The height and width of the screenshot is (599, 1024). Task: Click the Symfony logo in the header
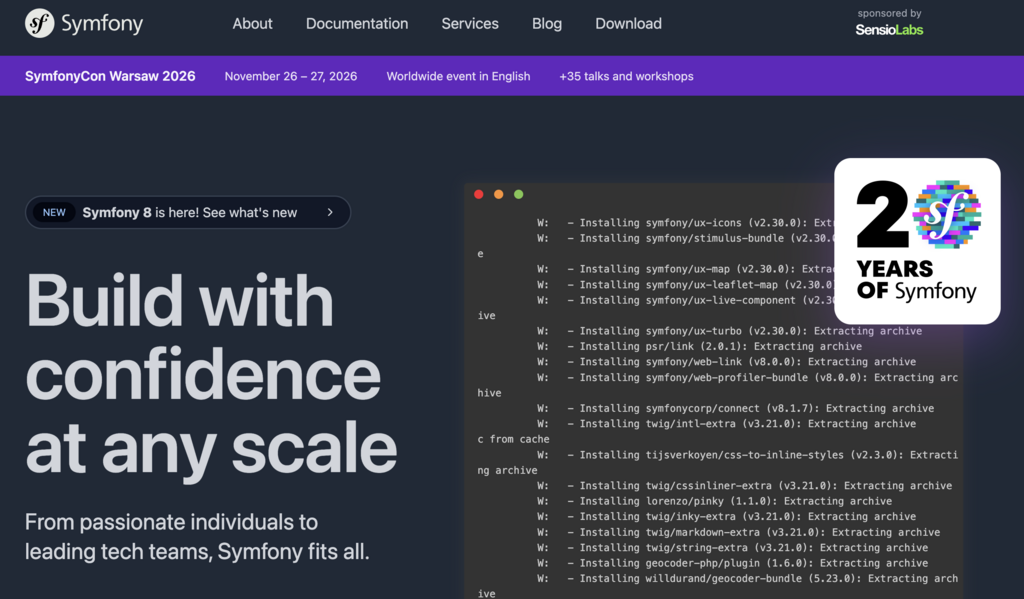coord(83,22)
